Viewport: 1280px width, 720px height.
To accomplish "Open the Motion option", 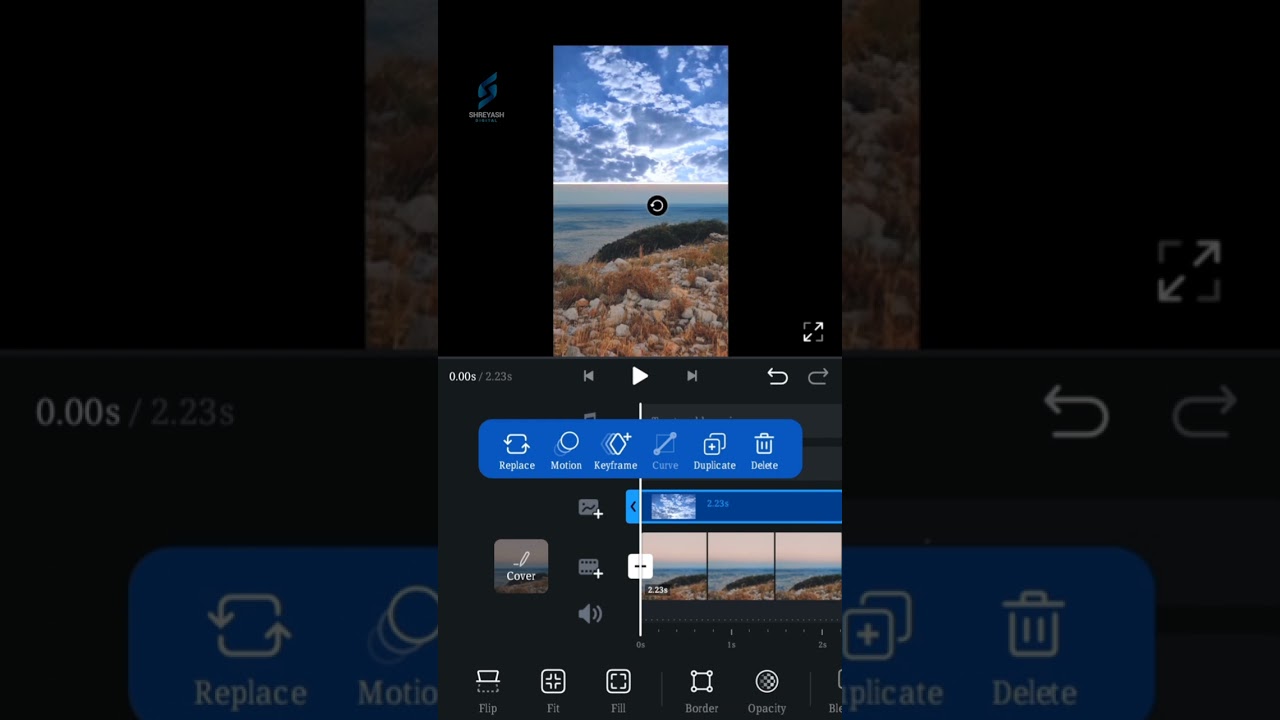I will (566, 452).
